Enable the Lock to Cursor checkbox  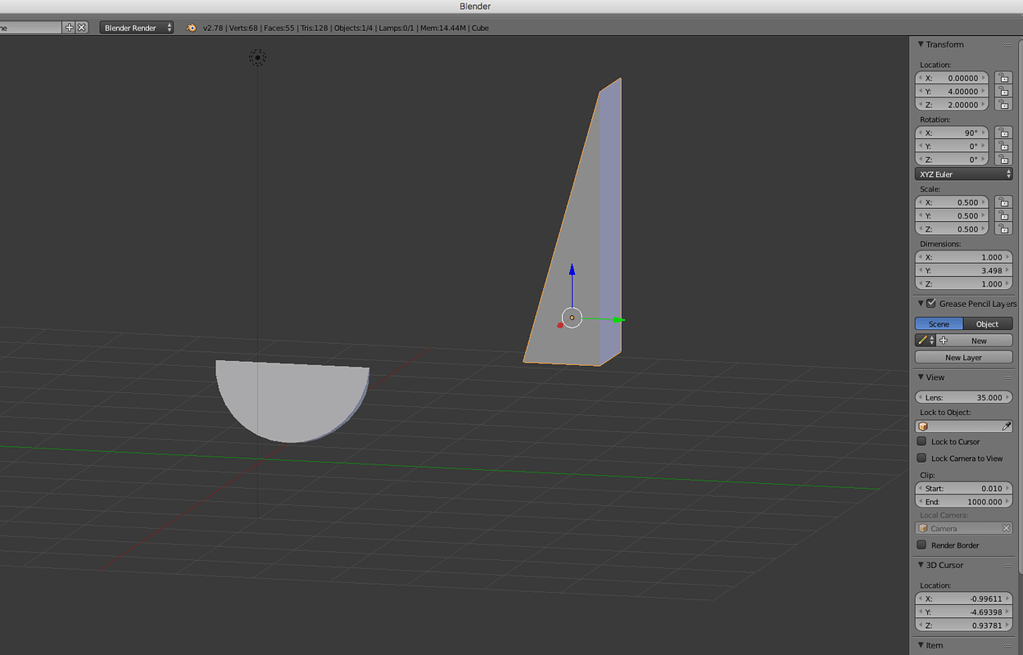click(x=920, y=441)
